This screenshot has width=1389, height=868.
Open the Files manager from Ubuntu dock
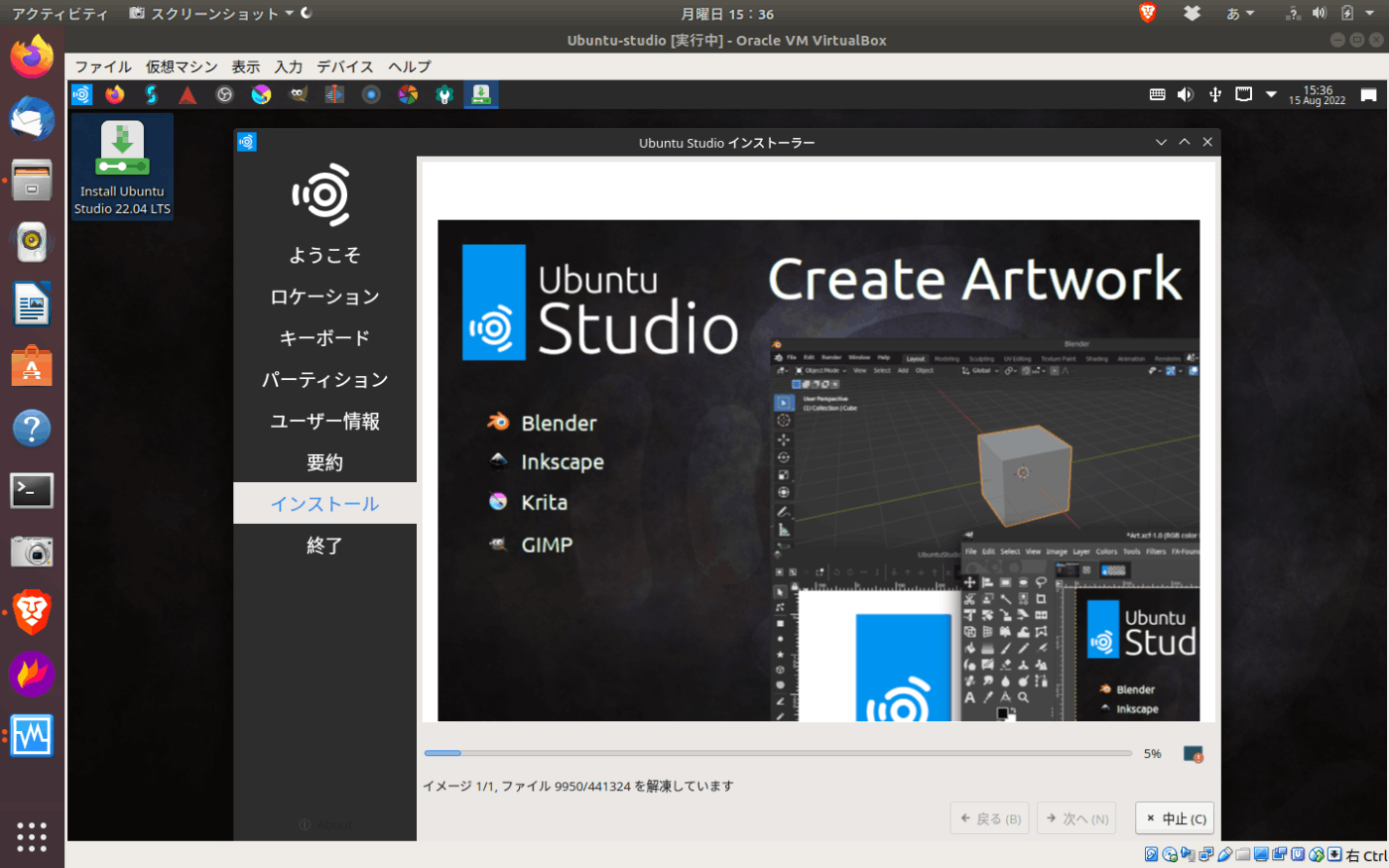pos(32,181)
